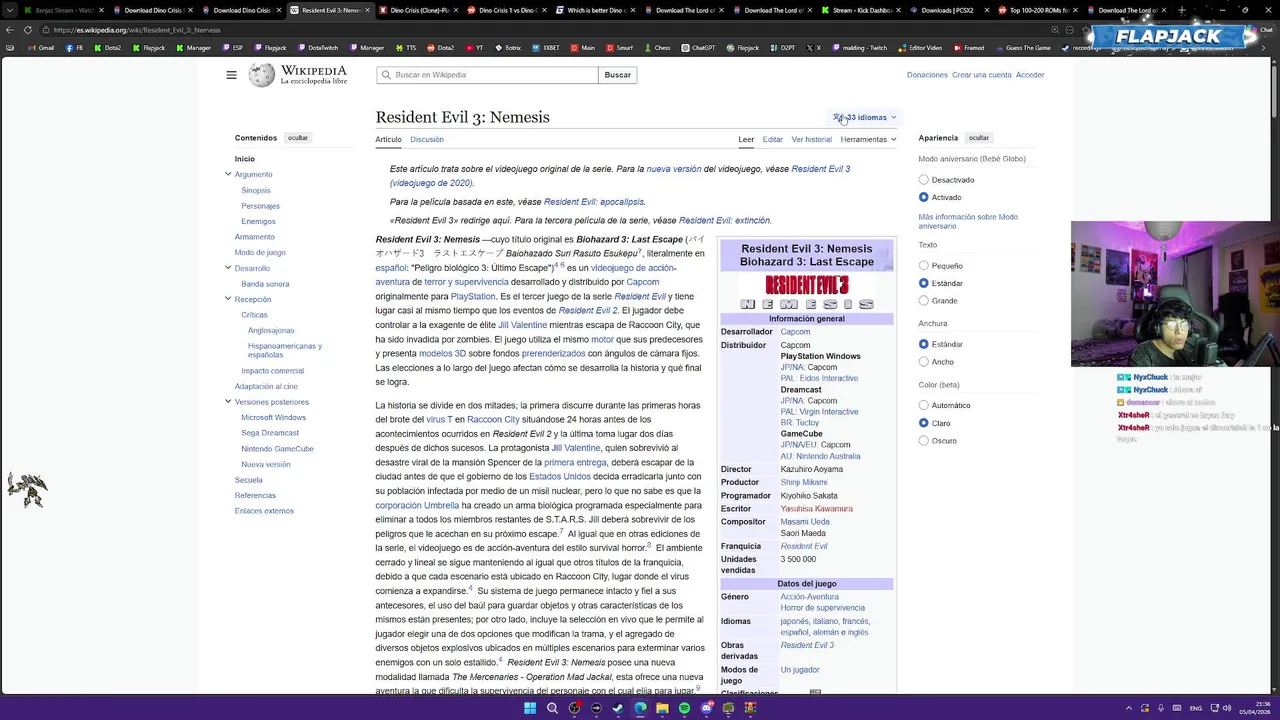The width and height of the screenshot is (1280, 720).
Task: Open the YT bookmark
Action: tap(474, 48)
